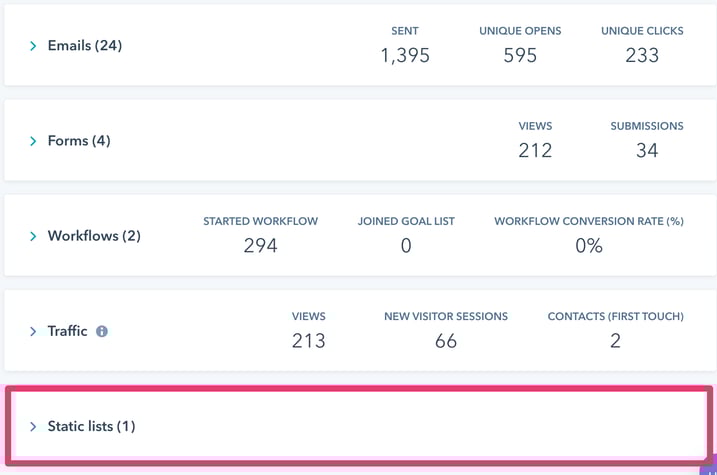Screen dimensions: 717x475
Task: Click the Forms Views value 212
Action: pyautogui.click(x=535, y=151)
